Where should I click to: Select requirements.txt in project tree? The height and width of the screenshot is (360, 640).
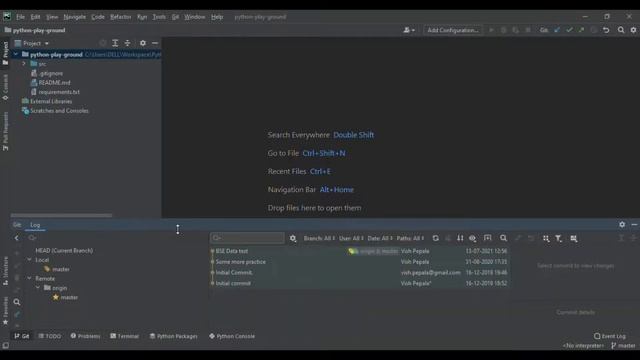coord(59,92)
